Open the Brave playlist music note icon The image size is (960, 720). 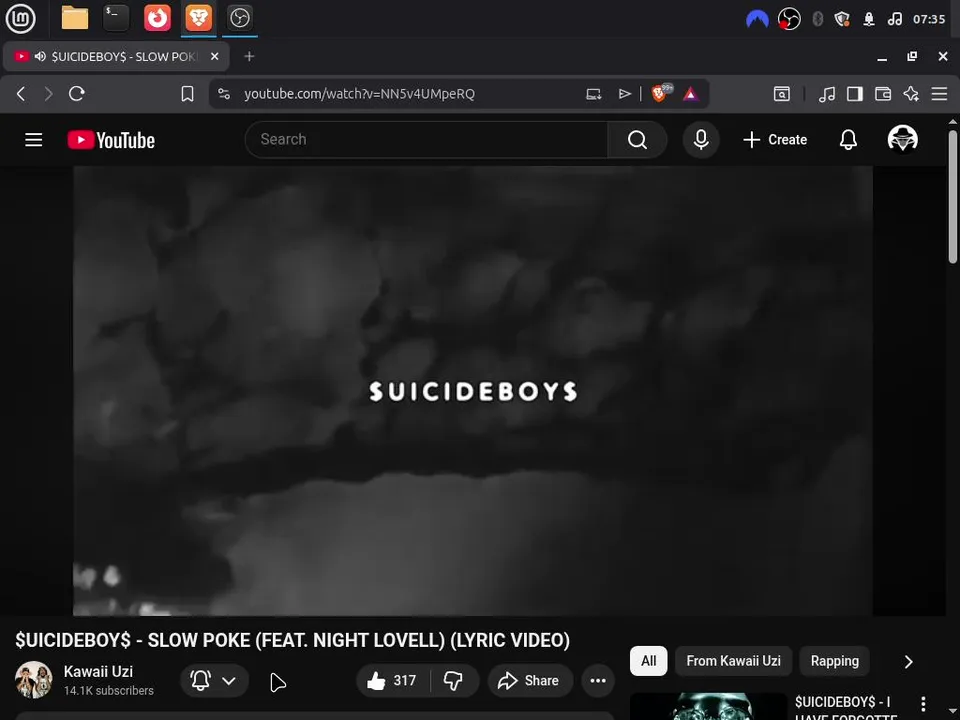pyautogui.click(x=827, y=94)
